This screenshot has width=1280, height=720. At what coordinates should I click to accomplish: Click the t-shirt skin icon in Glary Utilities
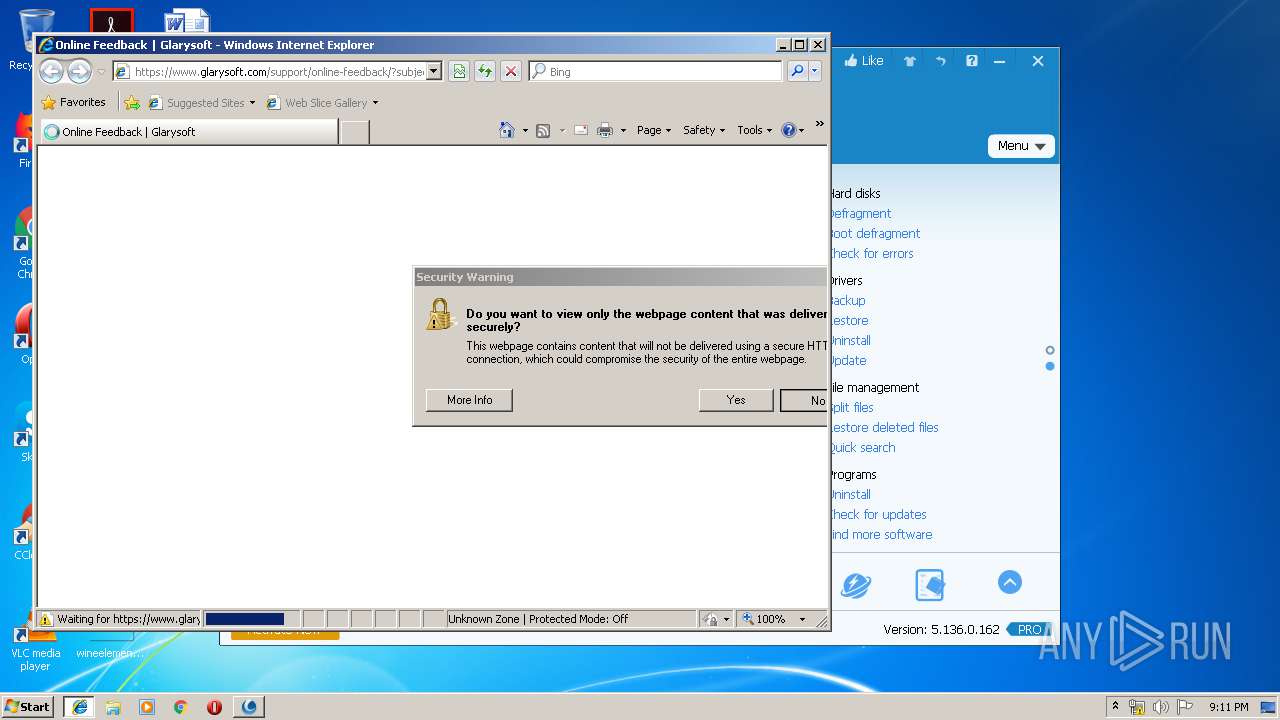pyautogui.click(x=909, y=61)
